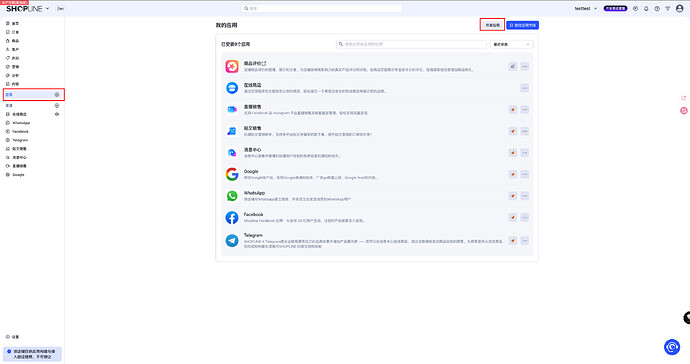This screenshot has width=690, height=364.
Task: Click the Dev badge near logo
Action: (60, 8)
